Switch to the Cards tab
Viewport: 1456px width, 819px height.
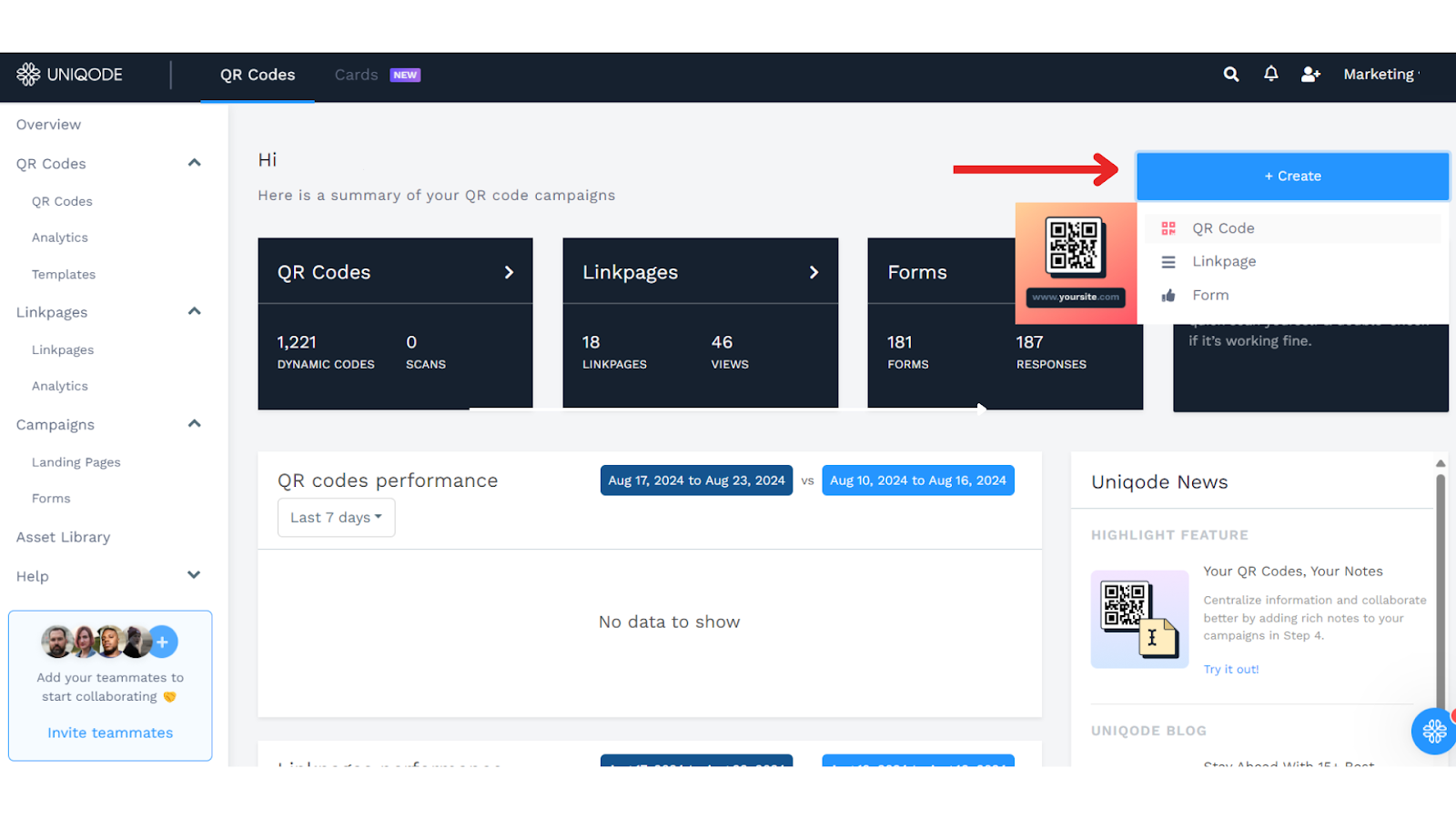tap(356, 76)
